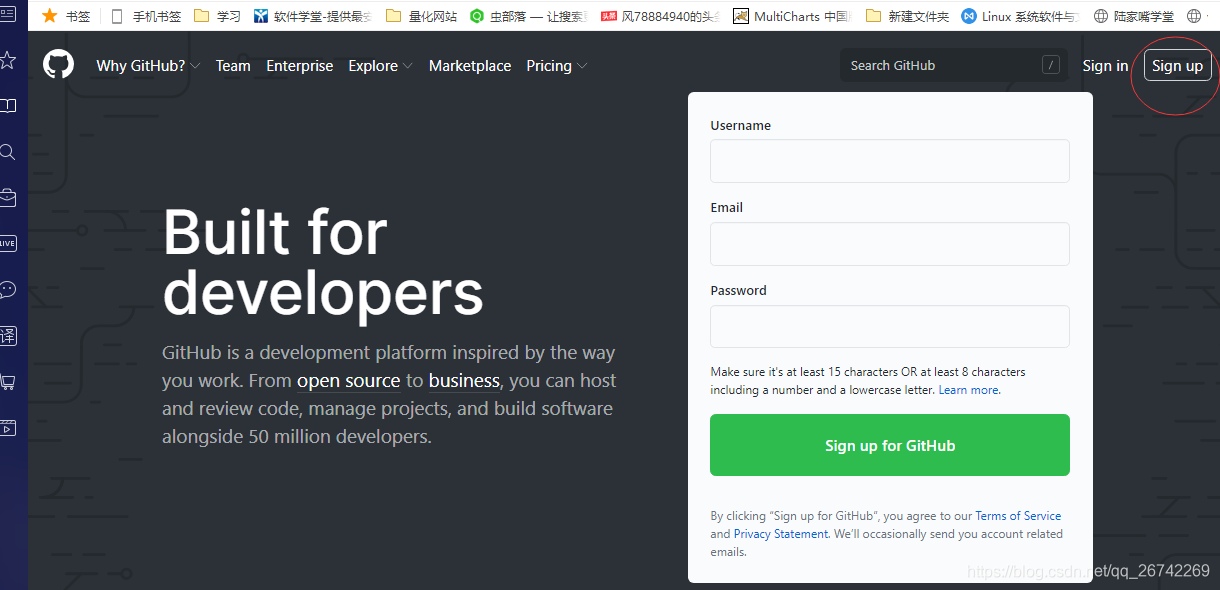Follow the open source link
This screenshot has width=1220, height=590.
pos(348,381)
